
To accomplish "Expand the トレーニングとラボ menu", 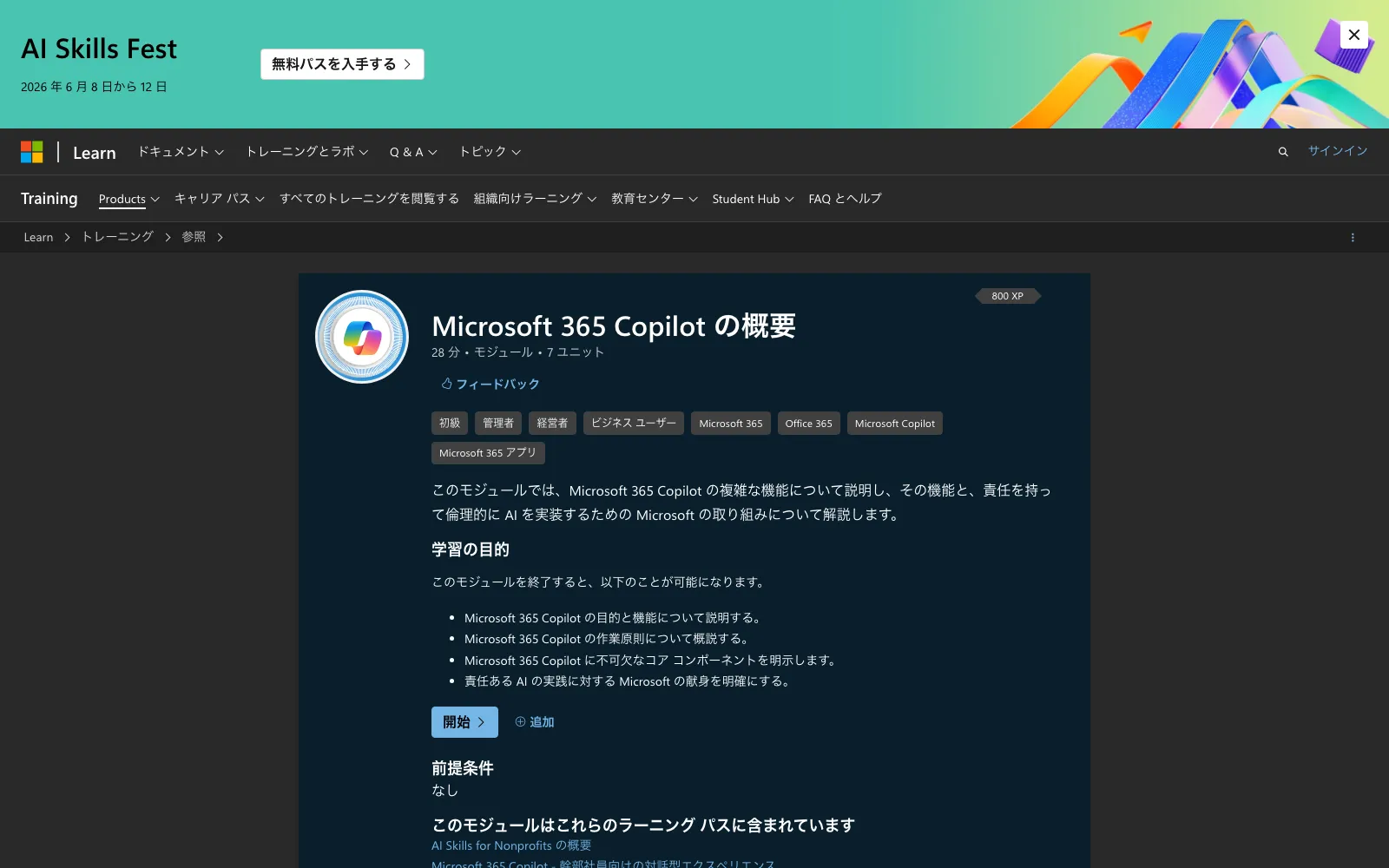I will pos(307,152).
